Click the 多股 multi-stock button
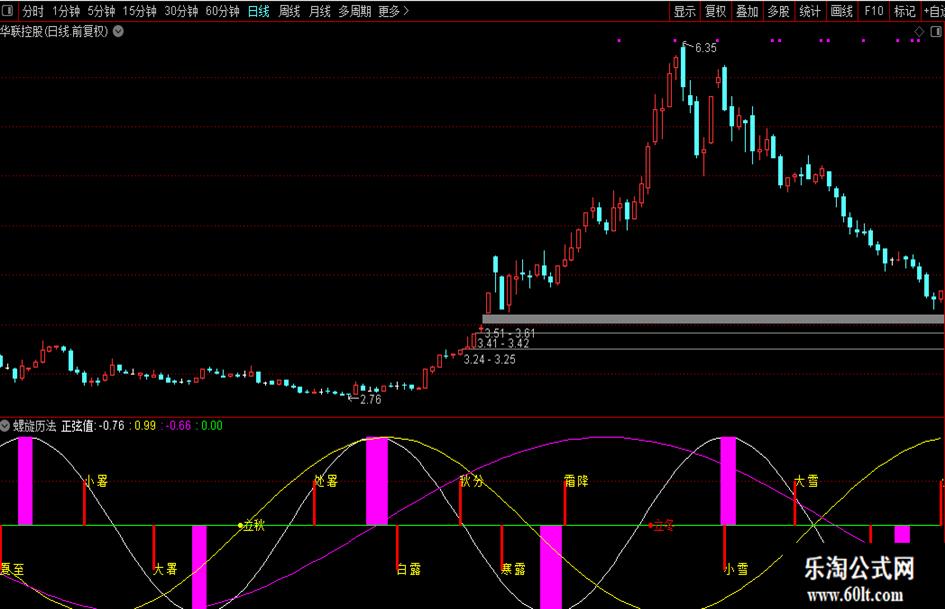The width and height of the screenshot is (945, 609). coord(779,11)
